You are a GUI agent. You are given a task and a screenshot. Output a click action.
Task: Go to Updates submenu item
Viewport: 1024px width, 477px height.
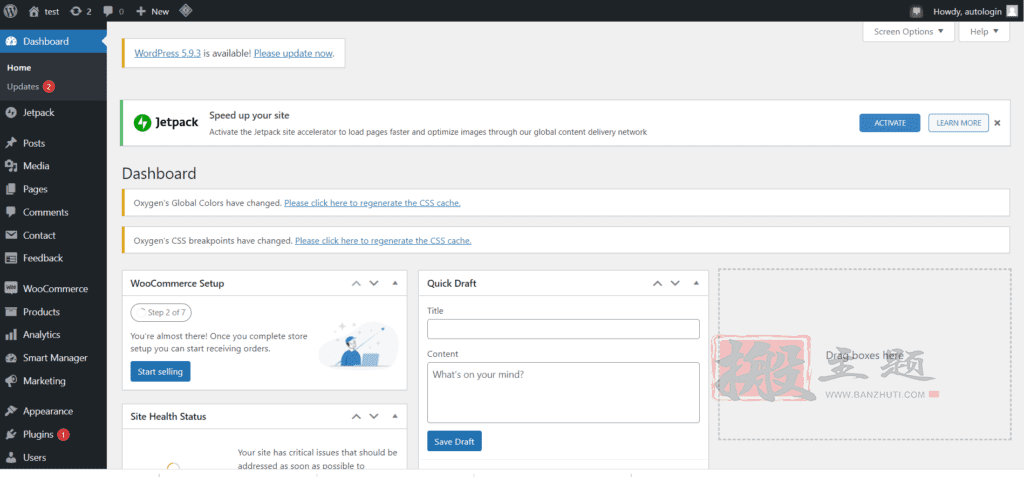[23, 86]
